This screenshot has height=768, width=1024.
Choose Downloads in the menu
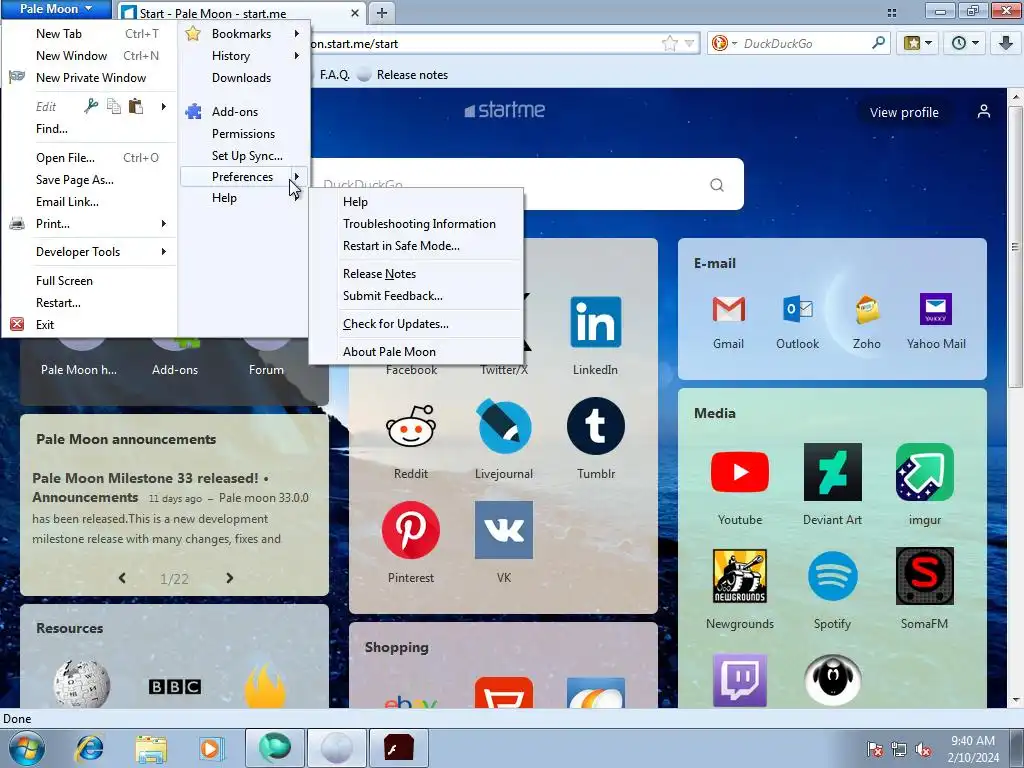244,78
